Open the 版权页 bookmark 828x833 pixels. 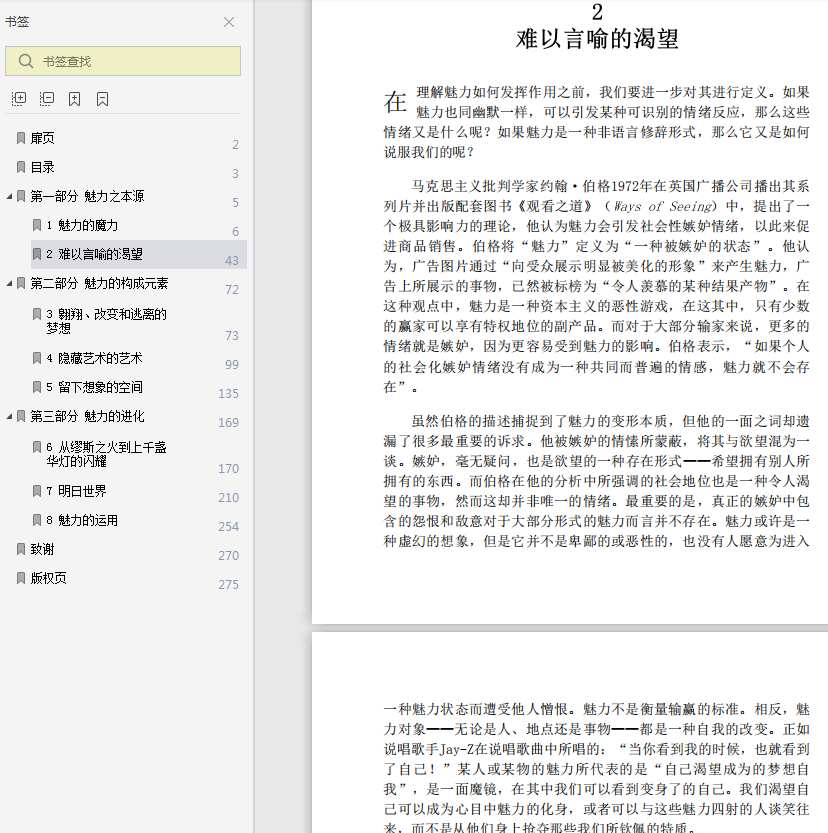[x=48, y=578]
